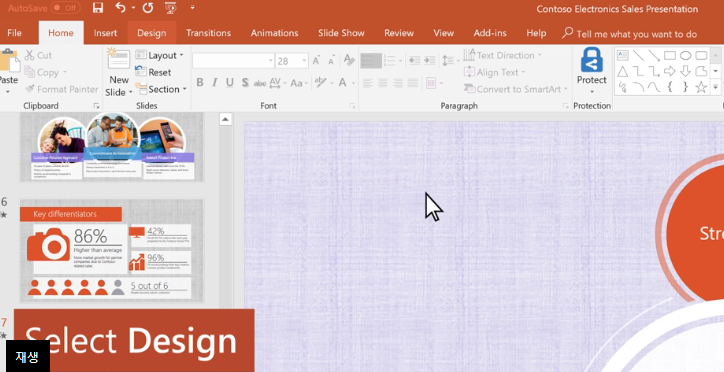Align text left
724x372 pixels.
pyautogui.click(x=368, y=84)
